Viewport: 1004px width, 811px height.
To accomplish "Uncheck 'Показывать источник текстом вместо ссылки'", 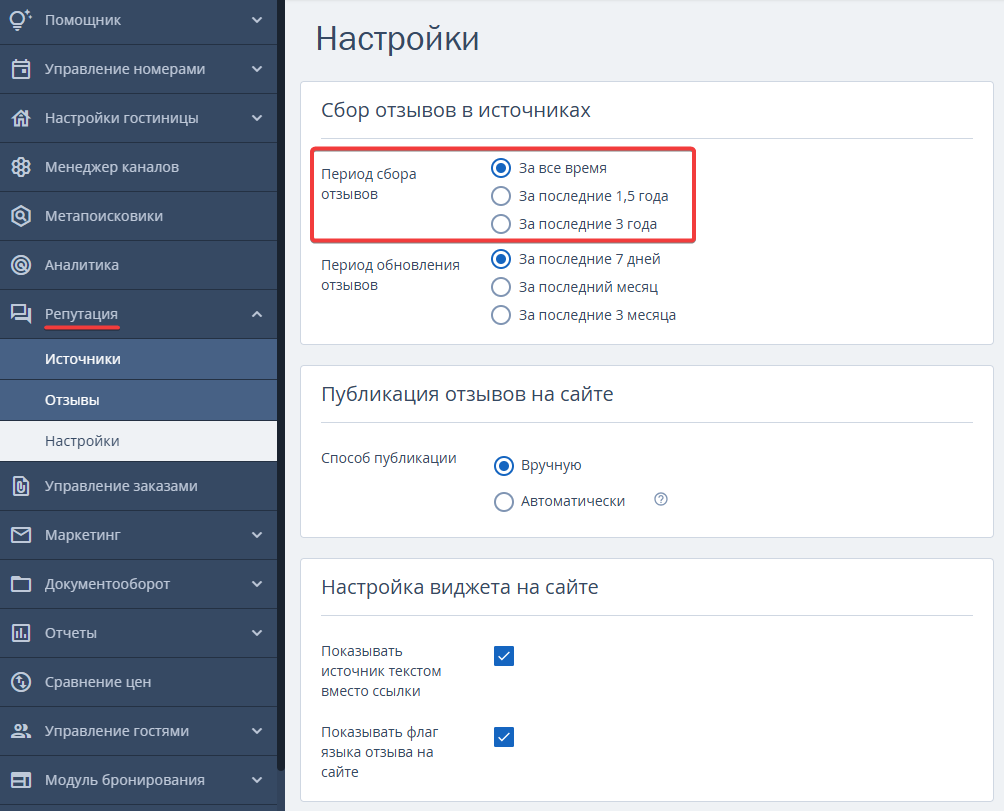I will point(504,656).
